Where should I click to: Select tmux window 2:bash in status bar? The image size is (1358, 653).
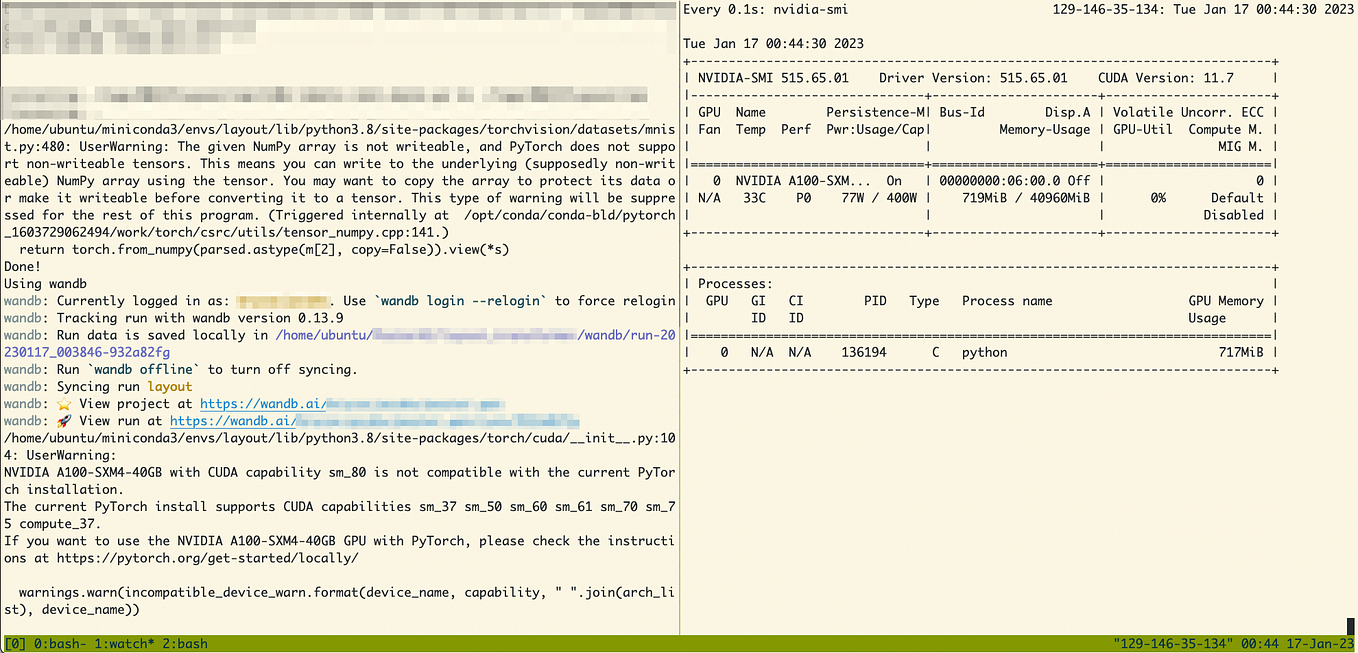tap(187, 643)
